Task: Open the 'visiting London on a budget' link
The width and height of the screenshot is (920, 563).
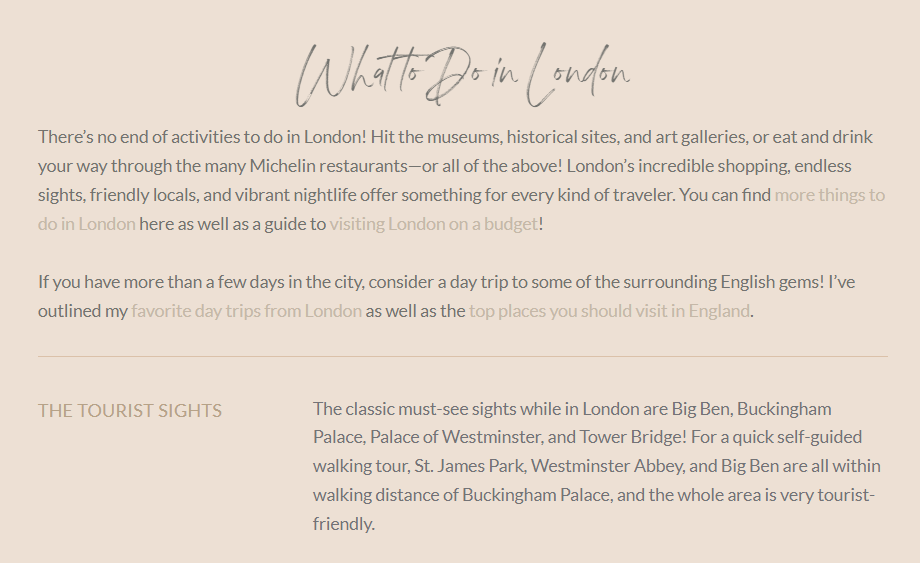Action: point(434,224)
